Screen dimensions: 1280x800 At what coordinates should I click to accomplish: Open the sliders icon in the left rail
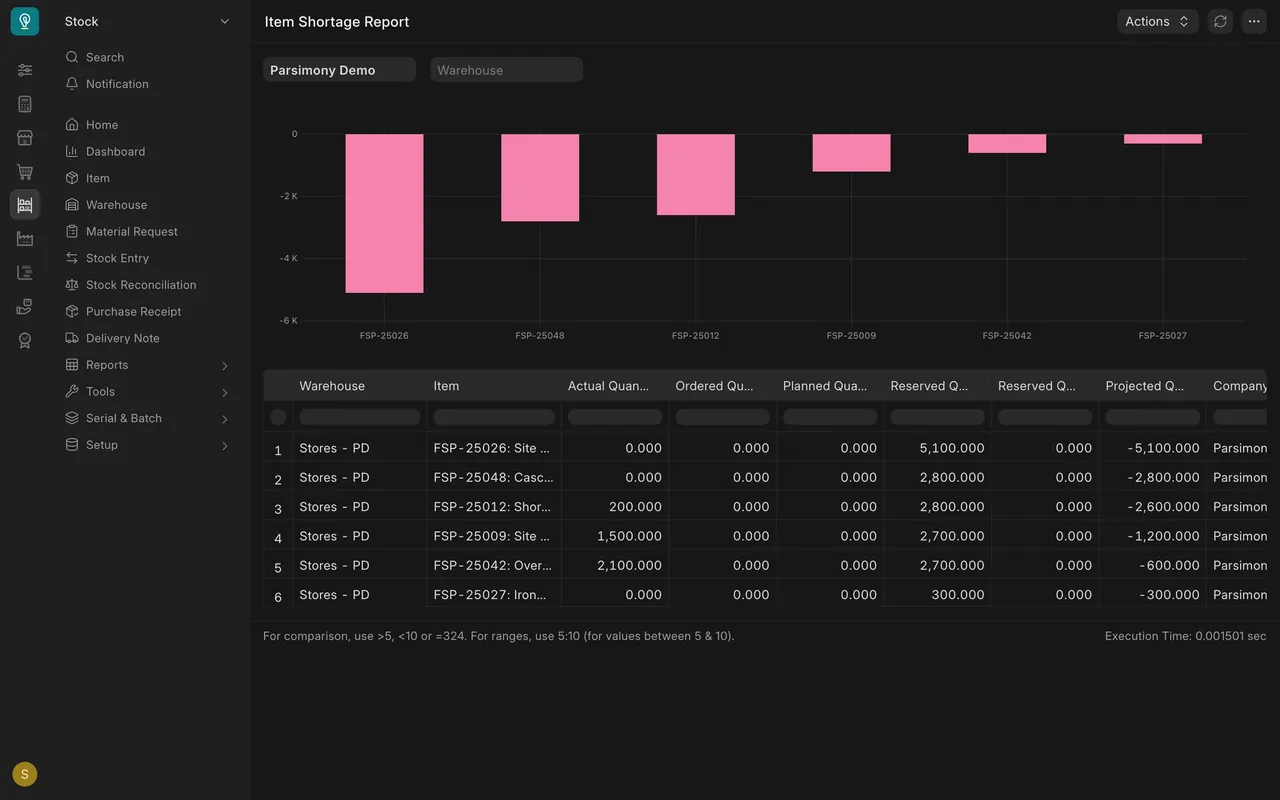tap(25, 70)
